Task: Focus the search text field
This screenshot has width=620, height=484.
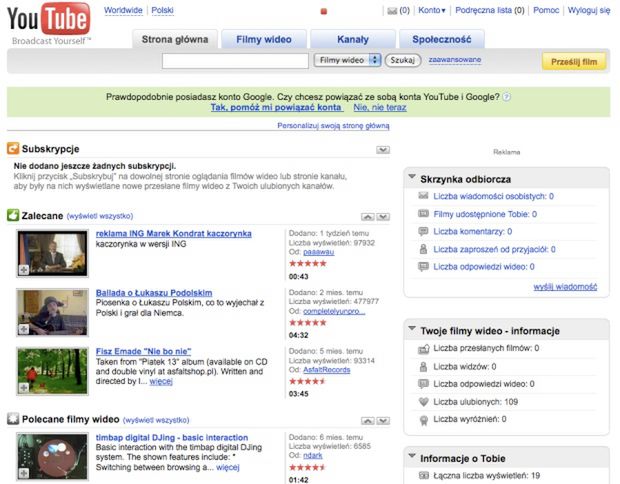Action: [235, 61]
